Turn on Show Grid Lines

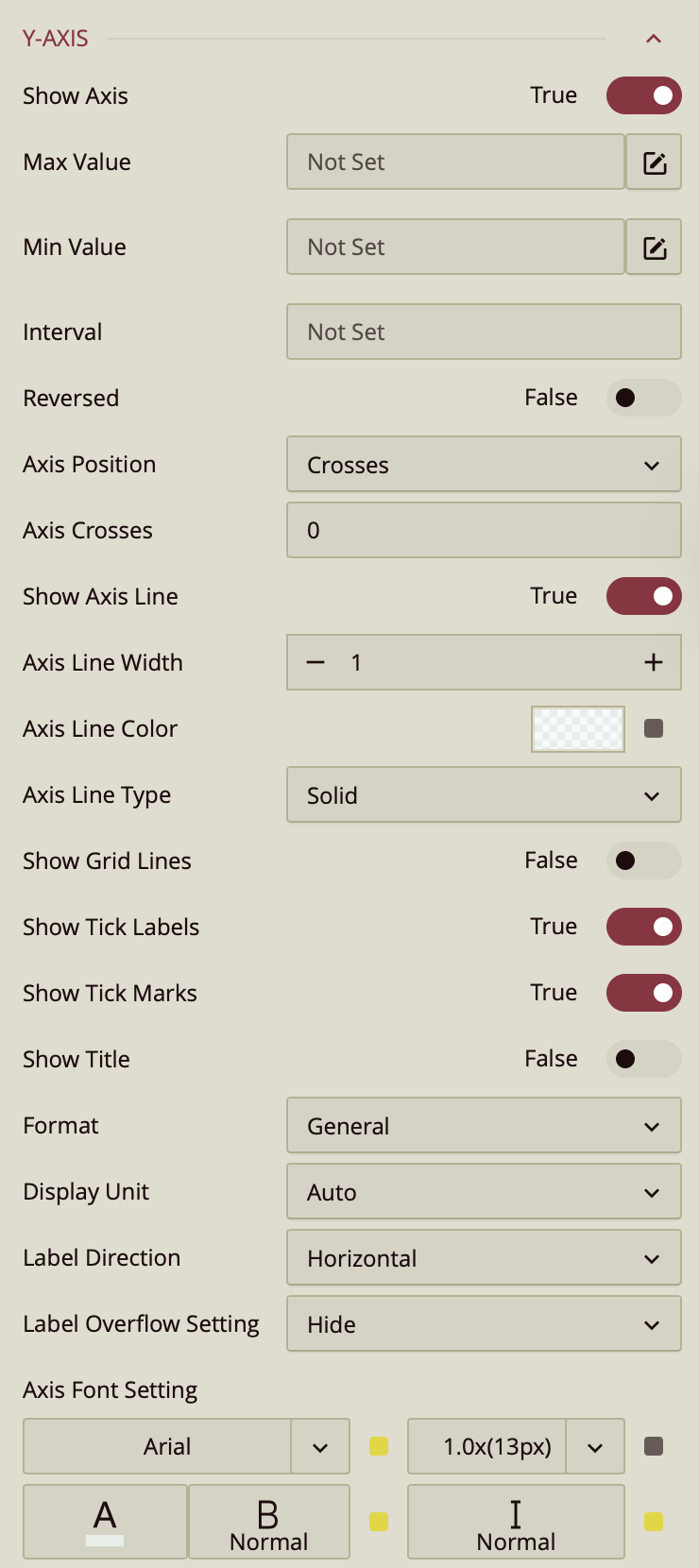pos(643,861)
